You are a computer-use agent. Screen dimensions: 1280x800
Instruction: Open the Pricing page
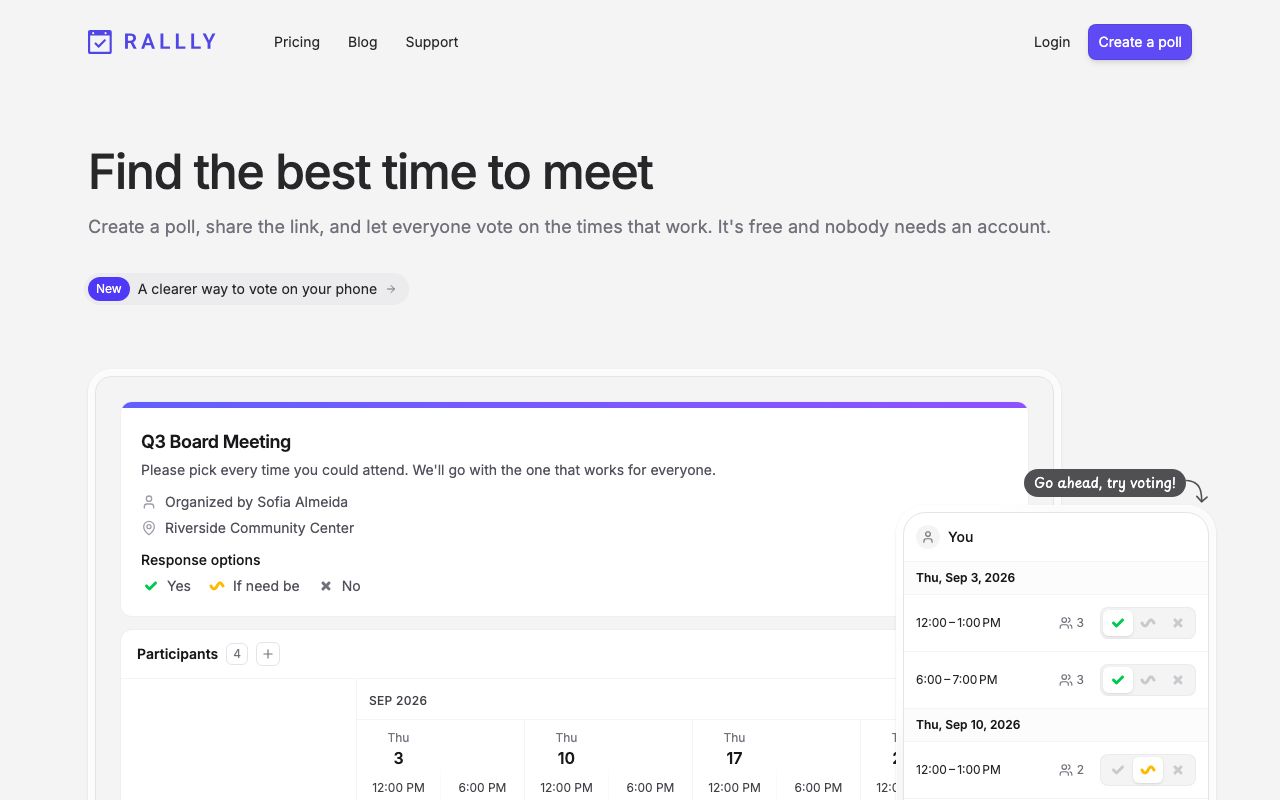point(297,42)
